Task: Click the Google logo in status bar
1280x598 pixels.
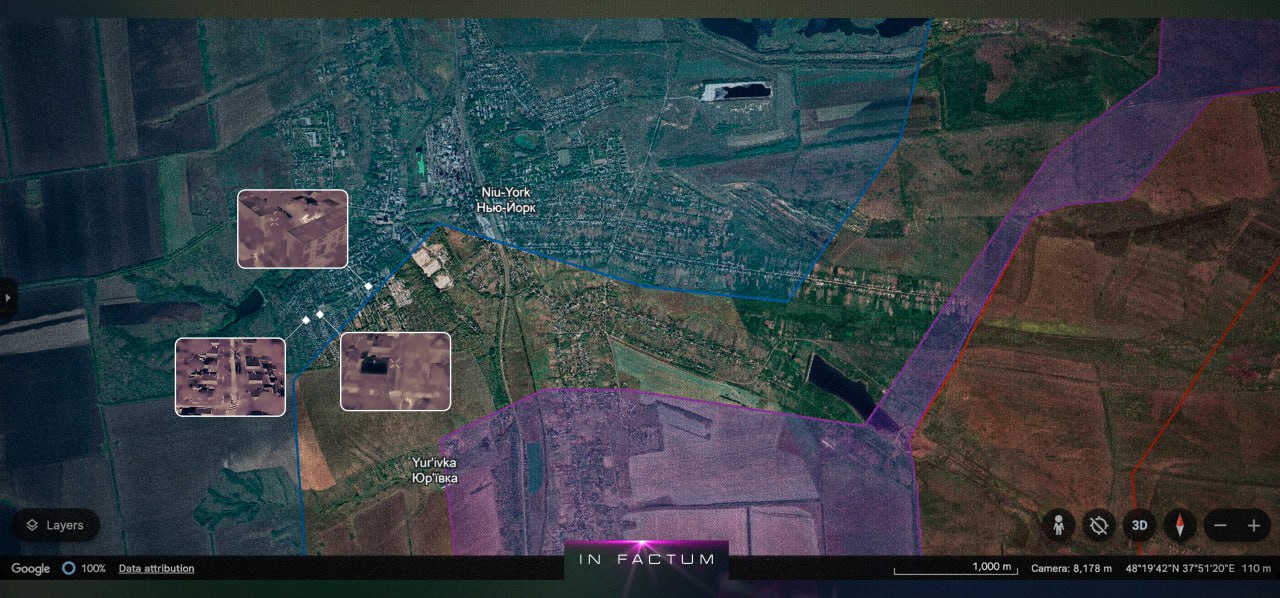Action: point(30,568)
